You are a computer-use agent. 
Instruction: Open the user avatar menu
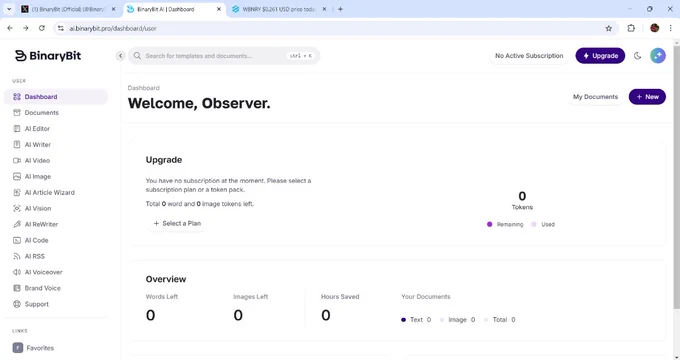(x=658, y=56)
